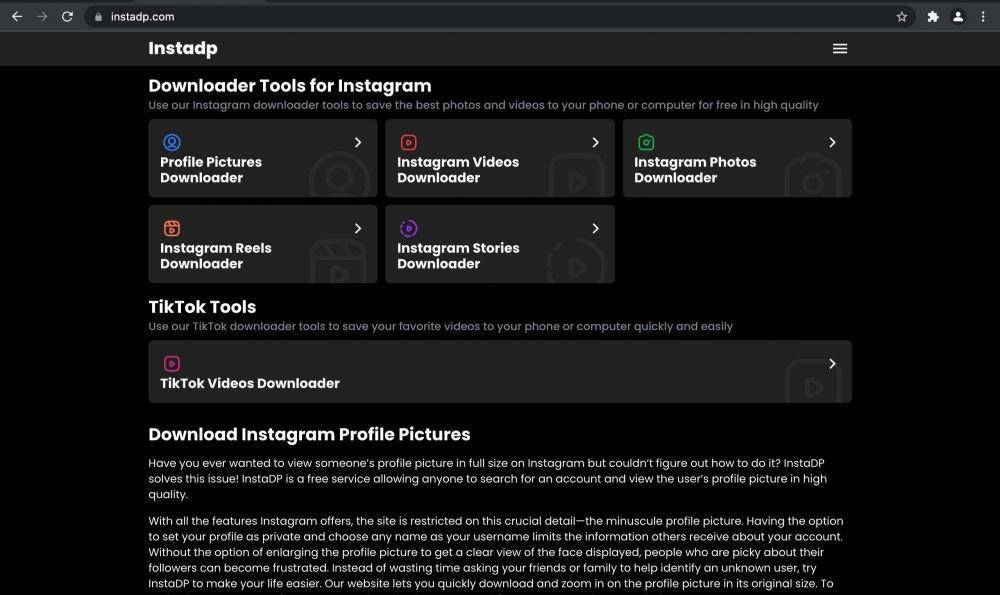Open Profile Pictures Downloader
This screenshot has height=595, width=1000.
(x=263, y=158)
